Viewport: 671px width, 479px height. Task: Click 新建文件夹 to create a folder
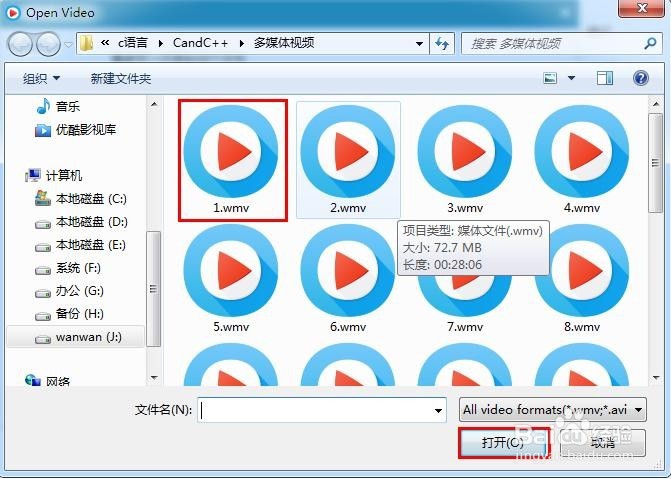121,78
